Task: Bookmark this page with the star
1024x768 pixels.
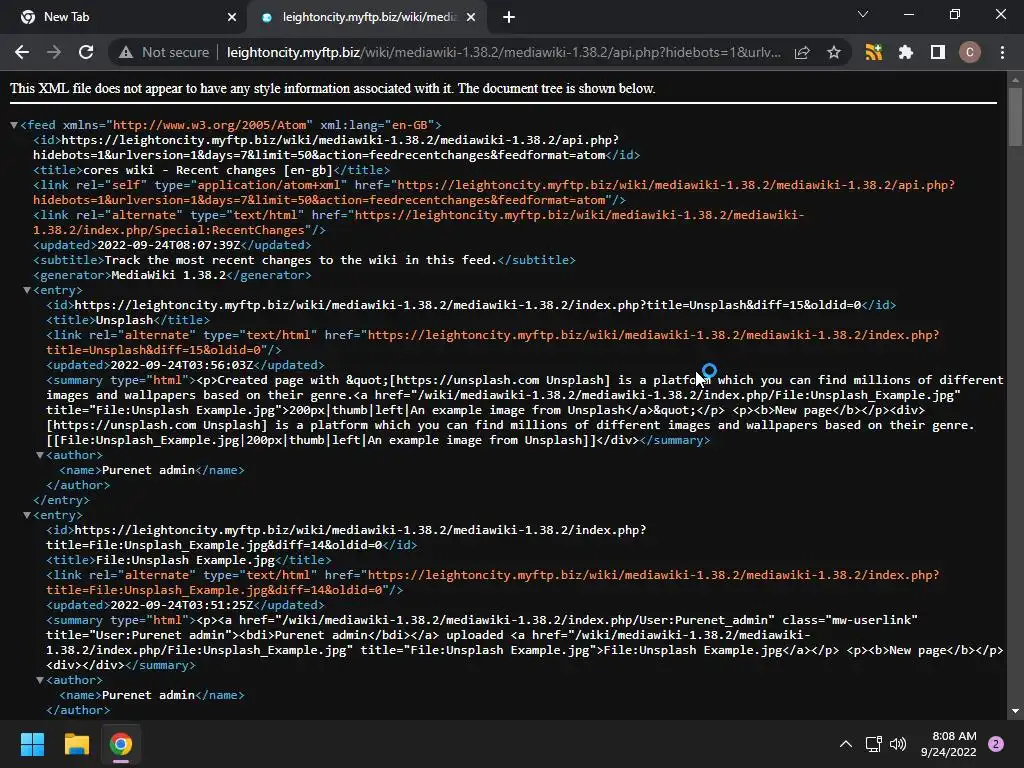Action: click(833, 52)
